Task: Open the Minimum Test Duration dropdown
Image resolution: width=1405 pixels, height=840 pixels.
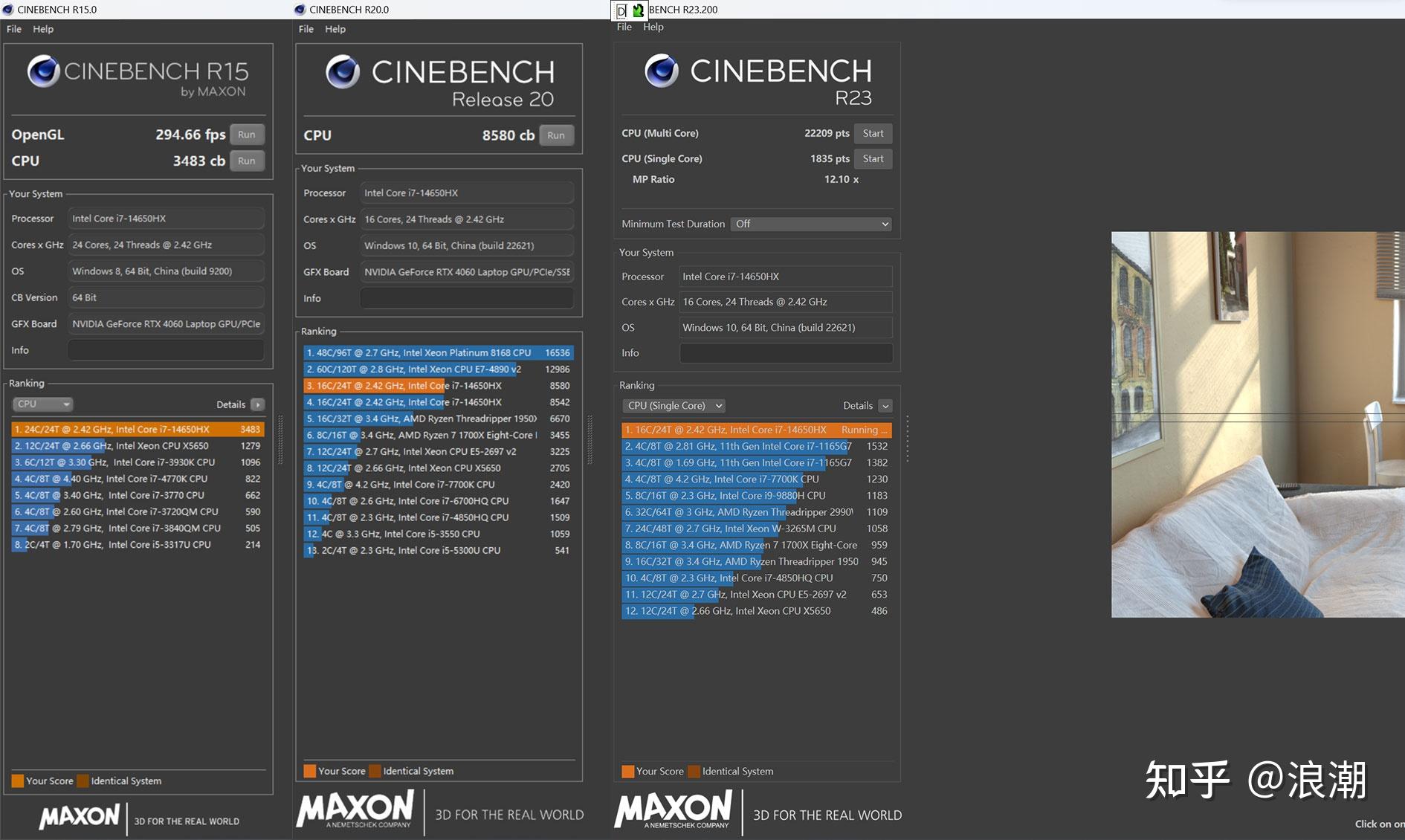Action: tap(811, 224)
